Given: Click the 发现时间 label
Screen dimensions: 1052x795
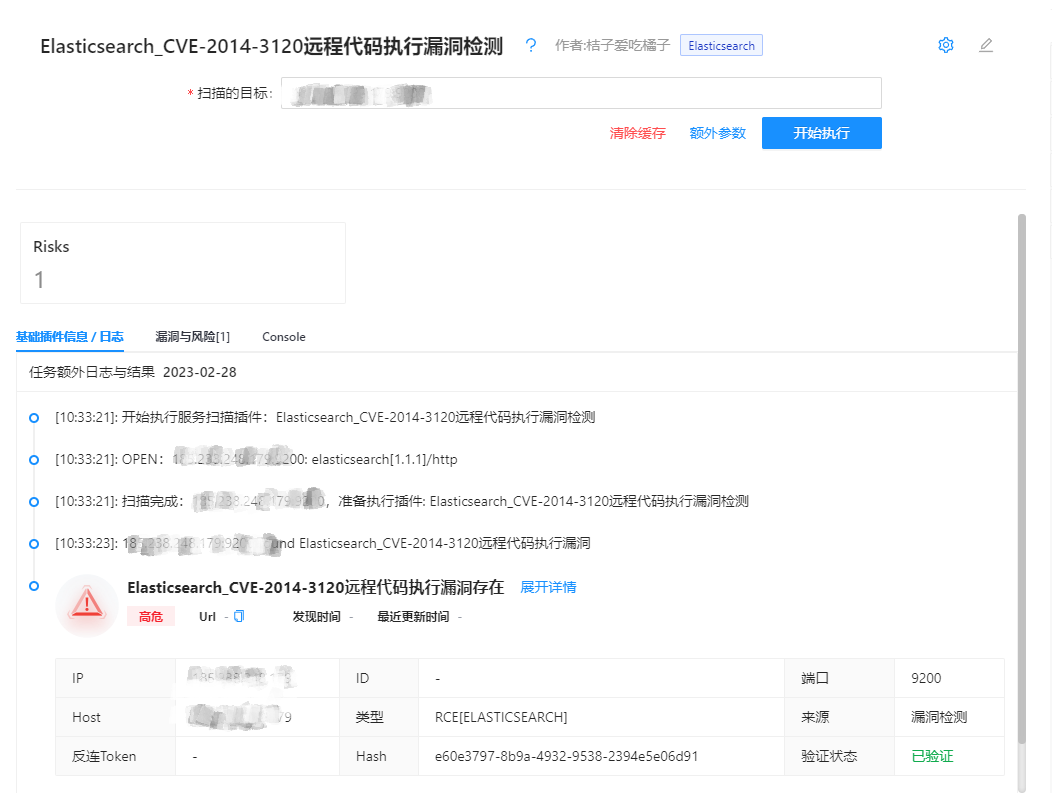Looking at the screenshot, I should (x=316, y=617).
